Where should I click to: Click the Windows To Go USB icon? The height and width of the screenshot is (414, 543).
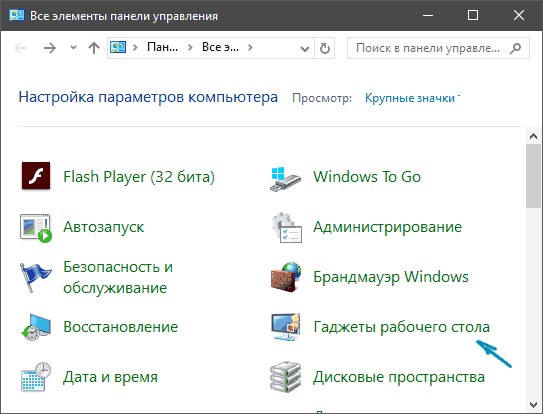pyautogui.click(x=285, y=178)
